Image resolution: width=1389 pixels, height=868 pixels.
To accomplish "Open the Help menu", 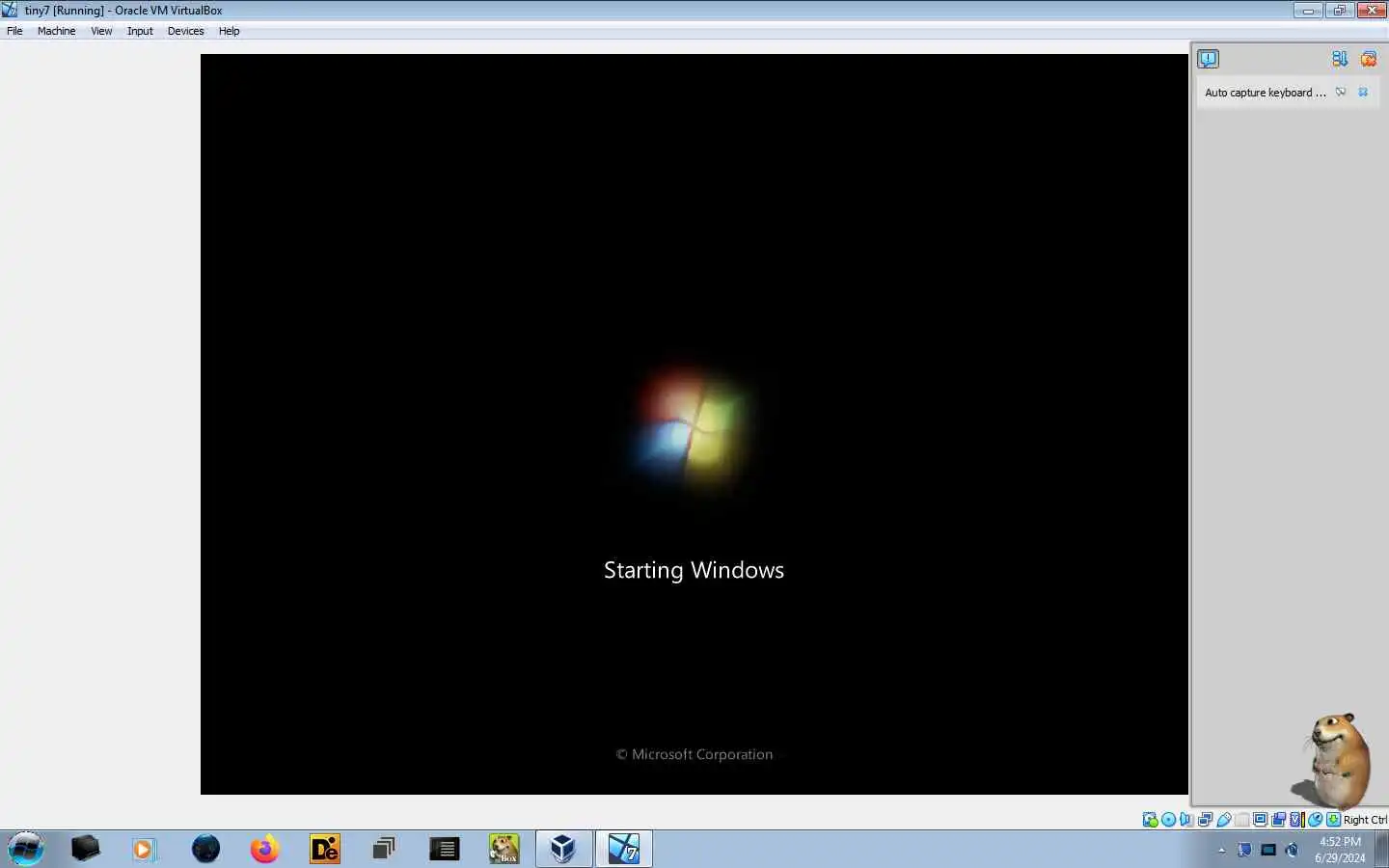I will 229,31.
